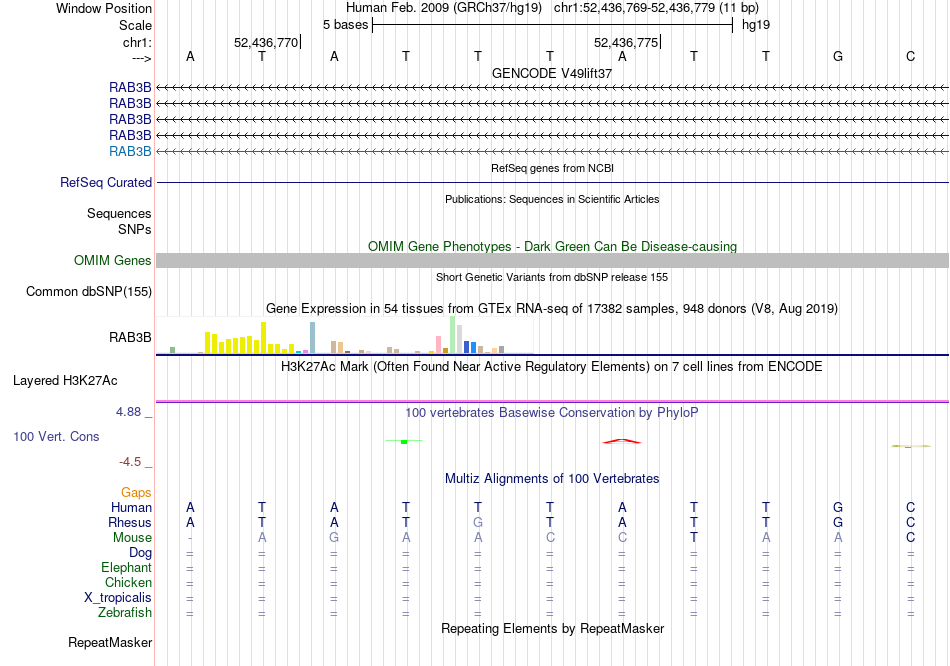Click the OMIM Genes track label
Viewport: 950px width, 666px height.
tap(113, 261)
